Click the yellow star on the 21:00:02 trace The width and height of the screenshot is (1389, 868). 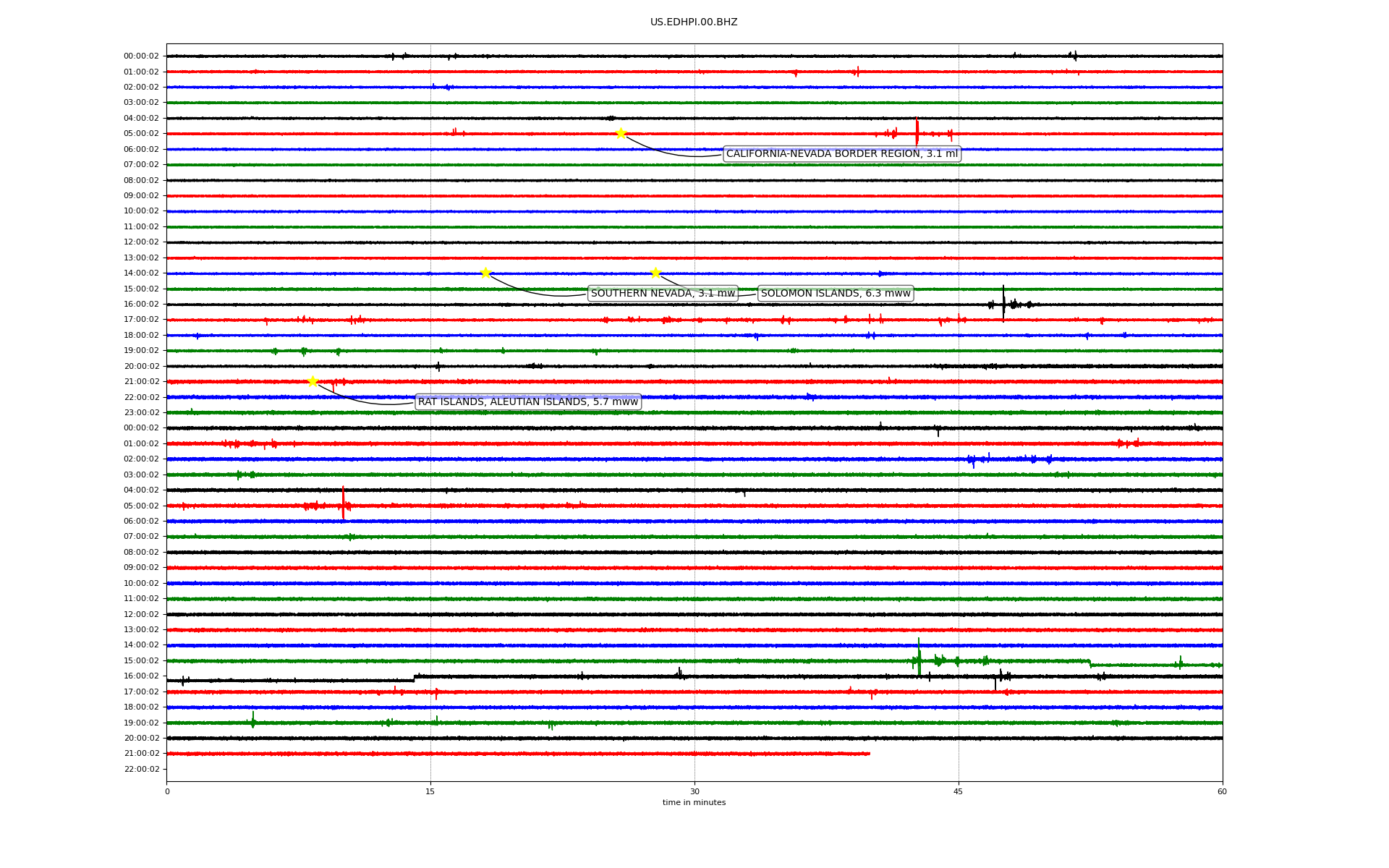(313, 381)
